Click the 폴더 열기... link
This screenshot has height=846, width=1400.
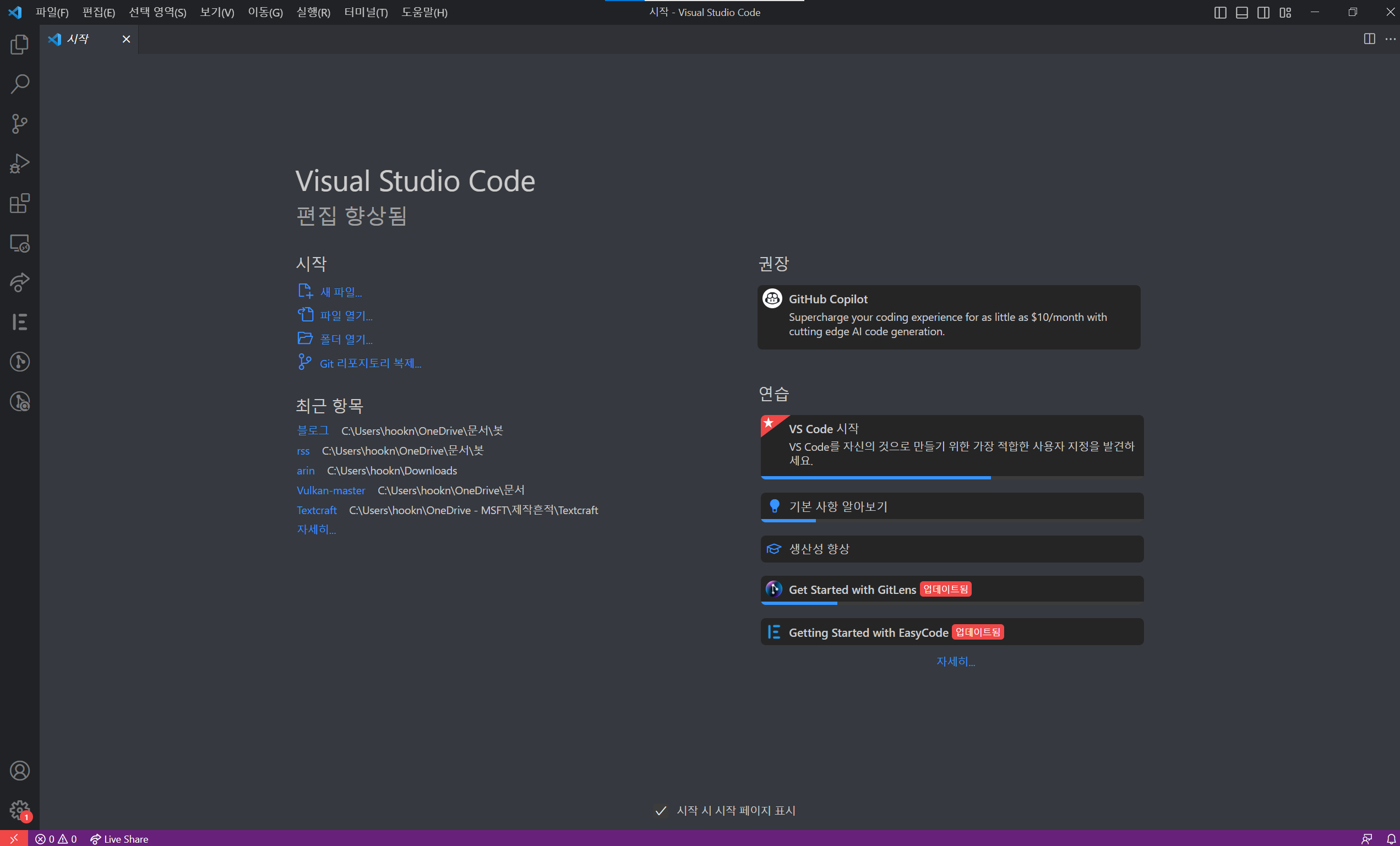(x=346, y=339)
